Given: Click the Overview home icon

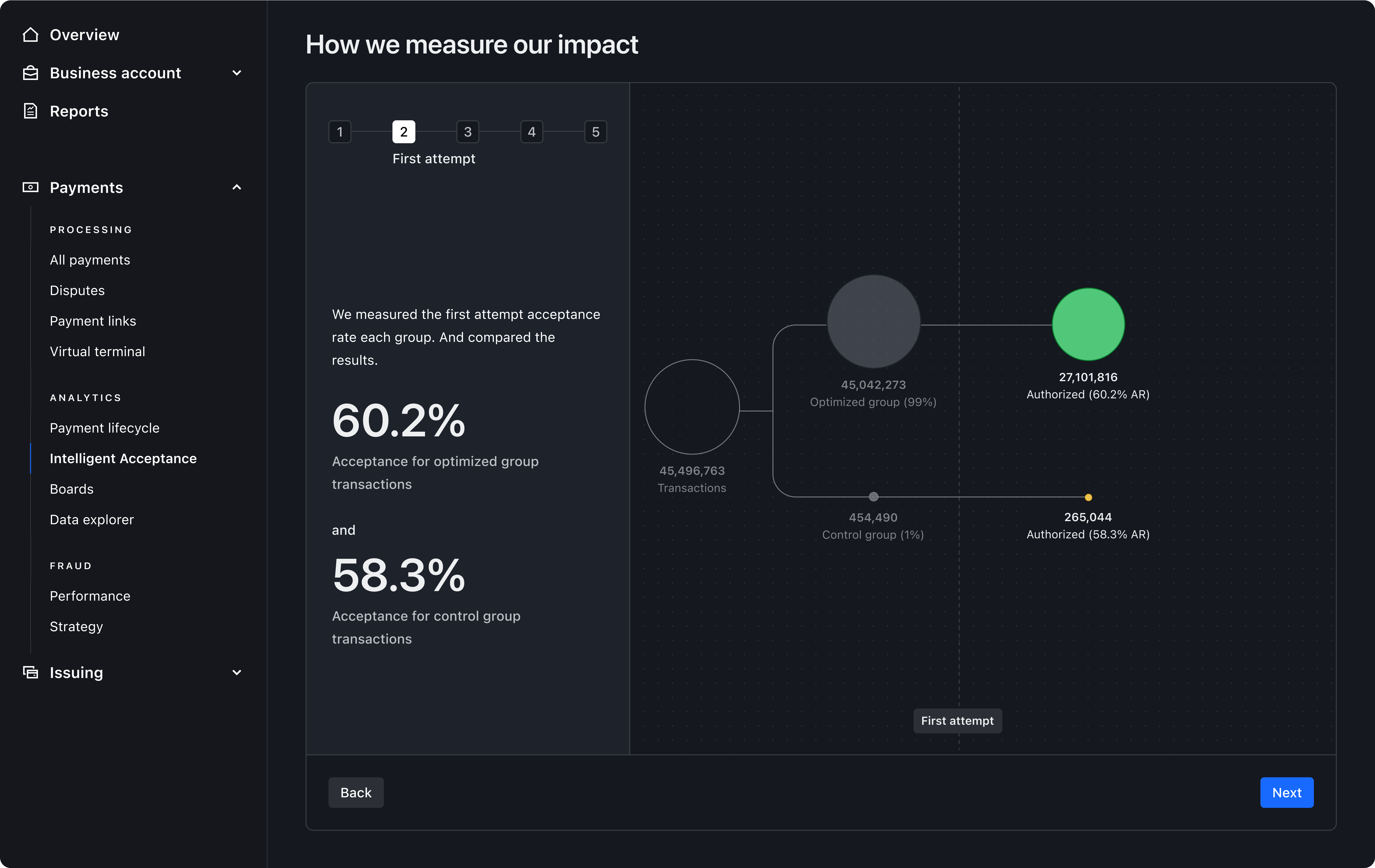Looking at the screenshot, I should pyautogui.click(x=30, y=35).
